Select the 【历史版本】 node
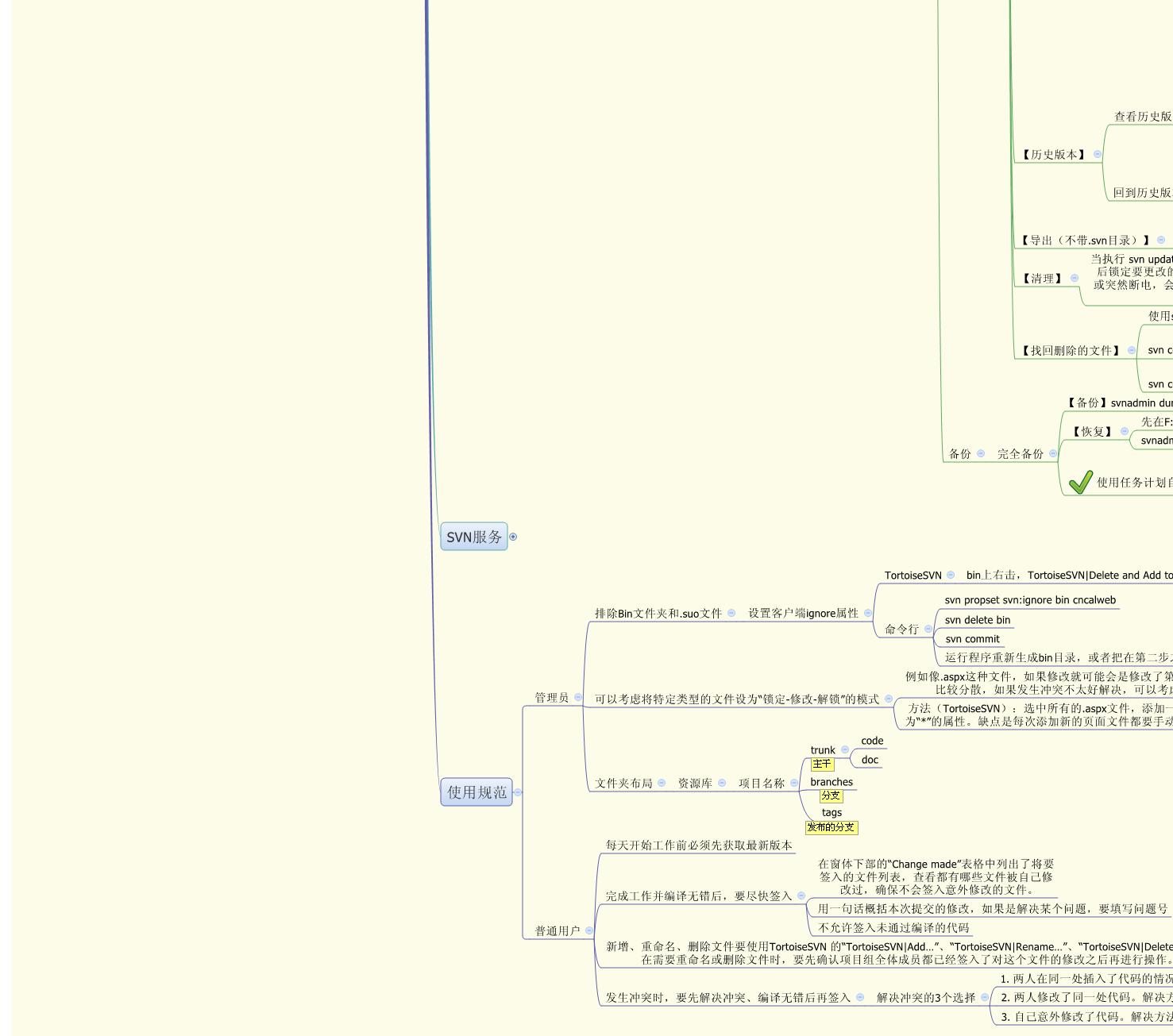Screen dimensions: 1173x1036 pos(1054,154)
